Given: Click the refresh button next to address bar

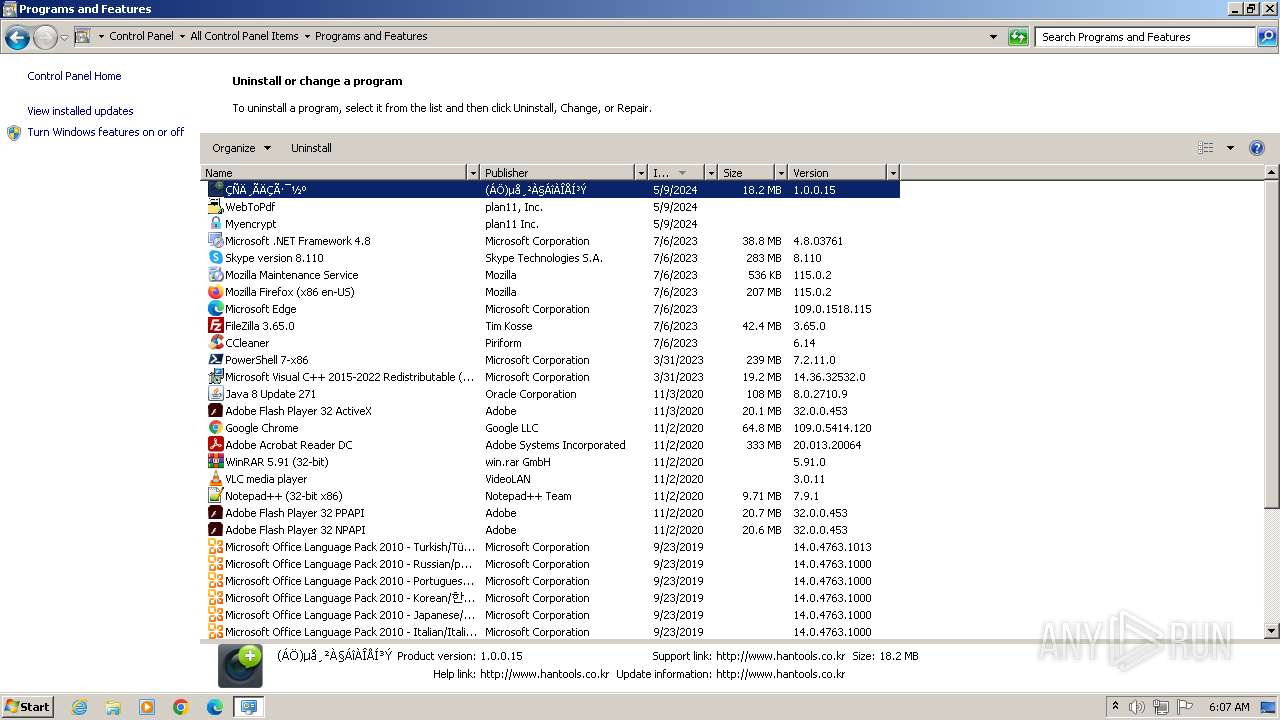Looking at the screenshot, I should click(x=1018, y=37).
